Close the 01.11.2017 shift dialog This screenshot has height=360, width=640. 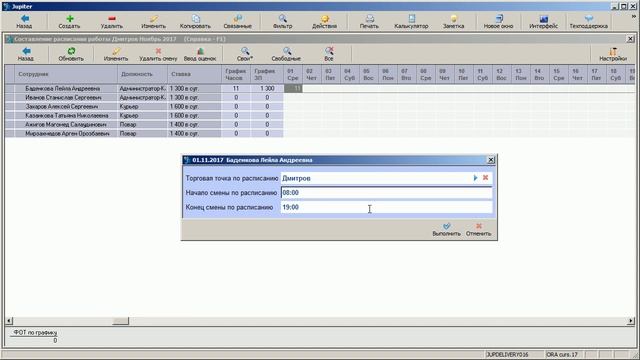(x=491, y=160)
